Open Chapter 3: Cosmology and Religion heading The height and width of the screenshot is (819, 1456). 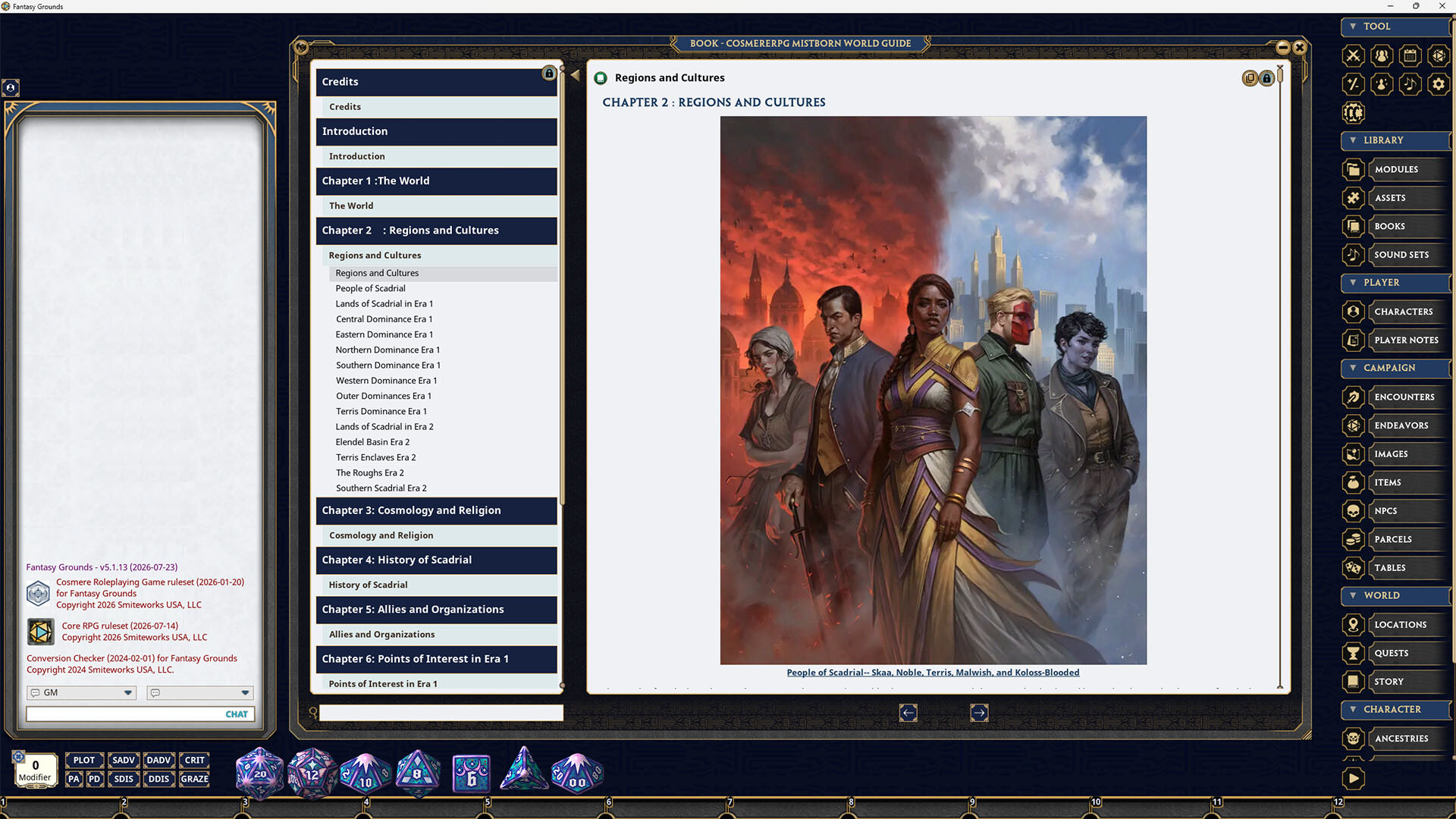point(436,511)
